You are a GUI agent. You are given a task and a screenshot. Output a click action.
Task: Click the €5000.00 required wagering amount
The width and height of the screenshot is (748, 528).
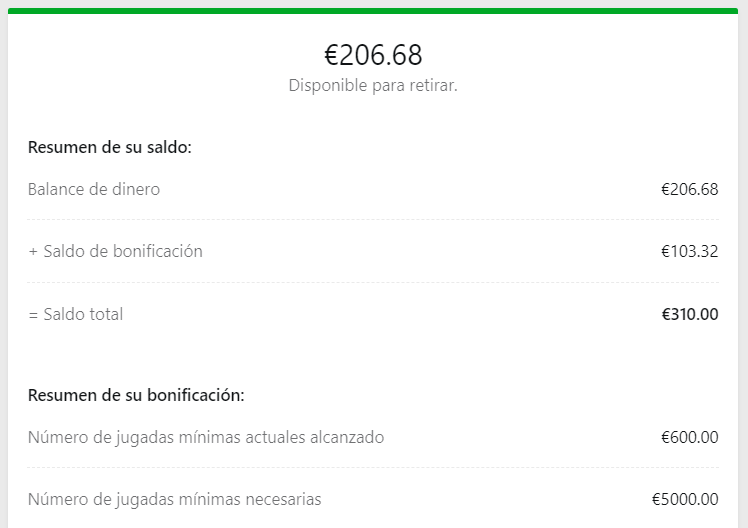click(x=685, y=499)
